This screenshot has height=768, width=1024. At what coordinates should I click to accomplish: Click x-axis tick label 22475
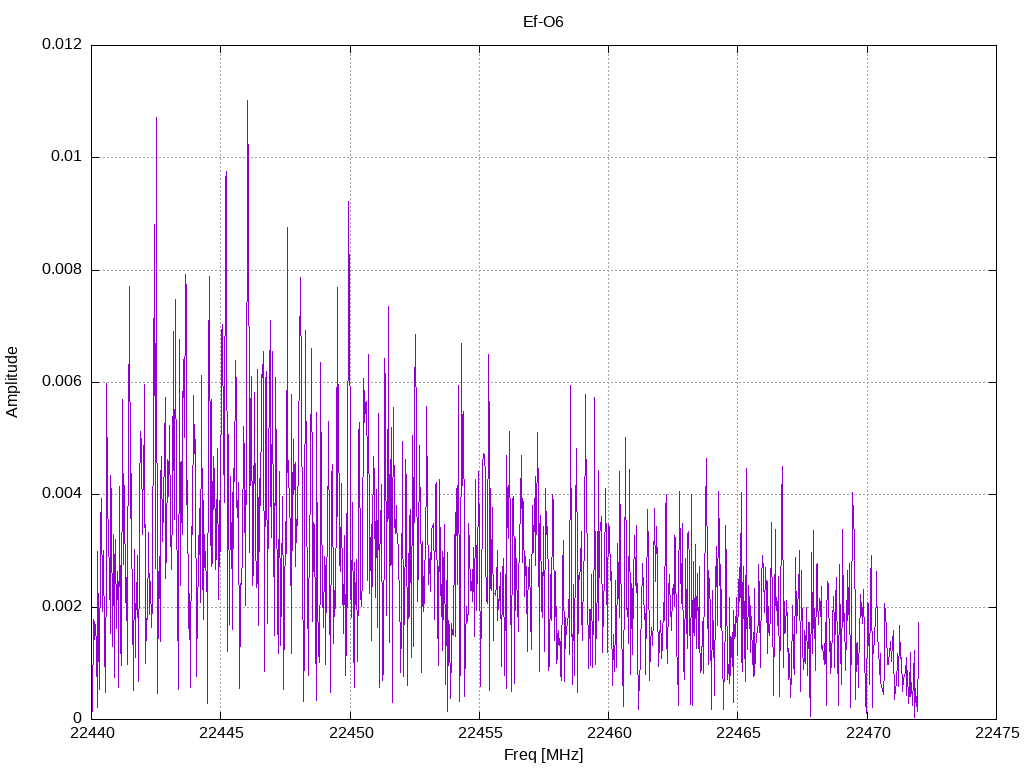[x=997, y=733]
